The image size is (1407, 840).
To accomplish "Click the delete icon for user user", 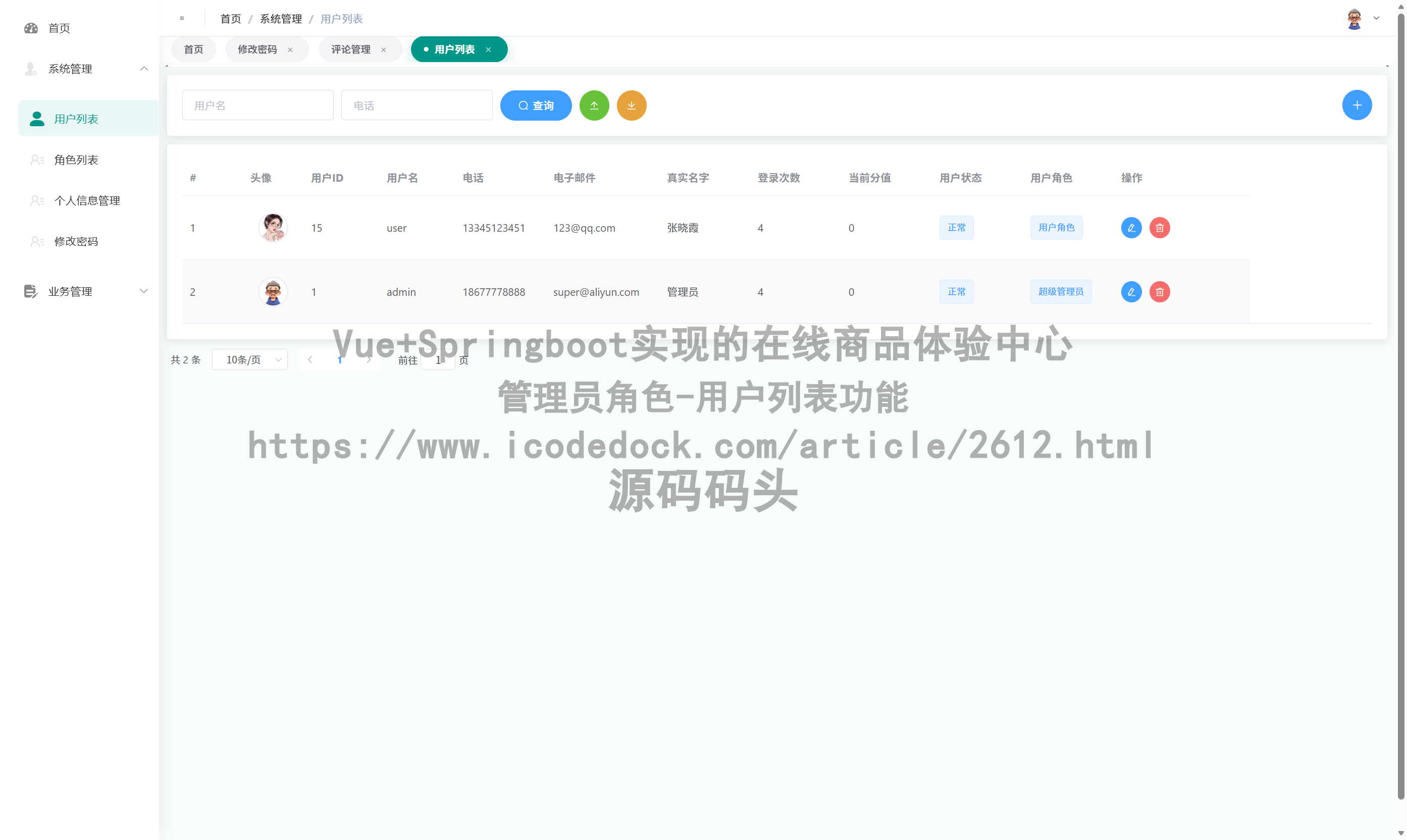I will [1160, 228].
